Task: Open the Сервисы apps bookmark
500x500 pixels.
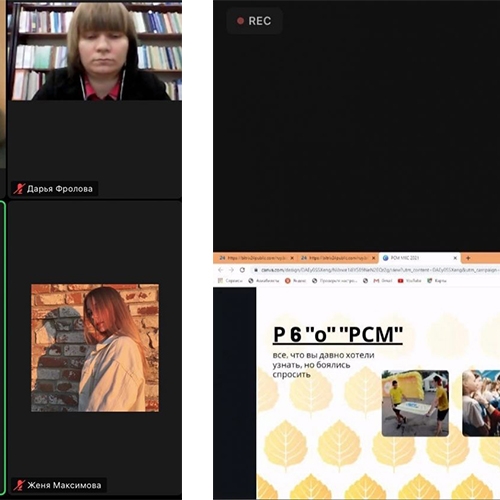Action: tap(230, 281)
